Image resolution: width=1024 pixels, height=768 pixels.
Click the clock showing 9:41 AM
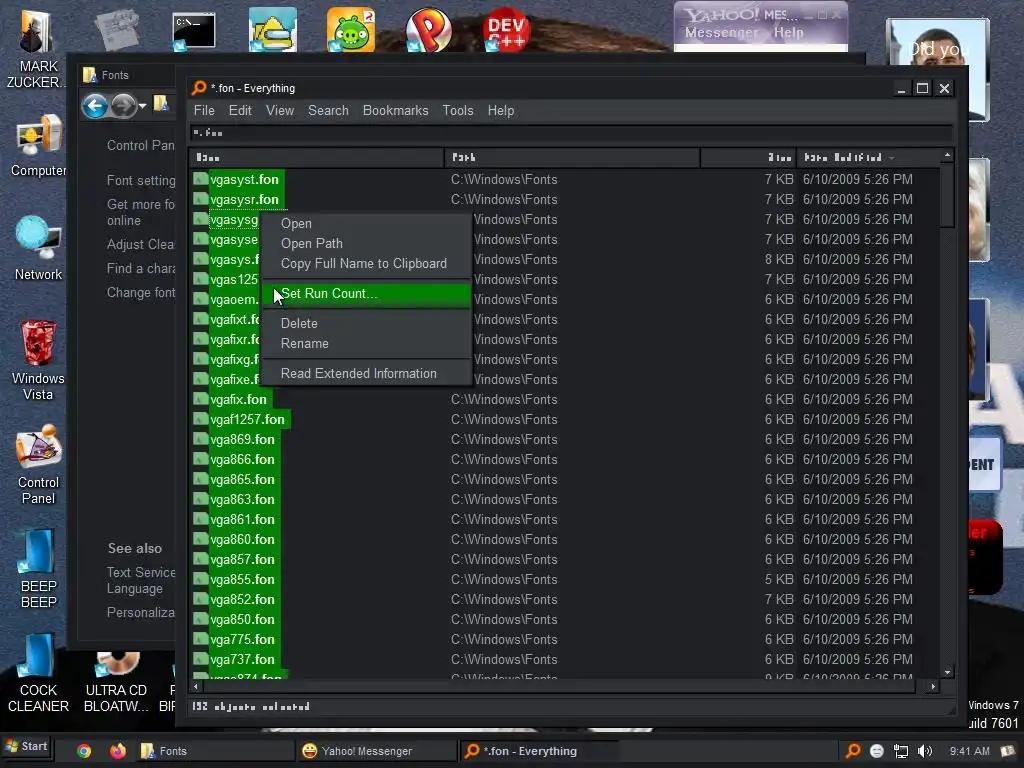pos(969,751)
